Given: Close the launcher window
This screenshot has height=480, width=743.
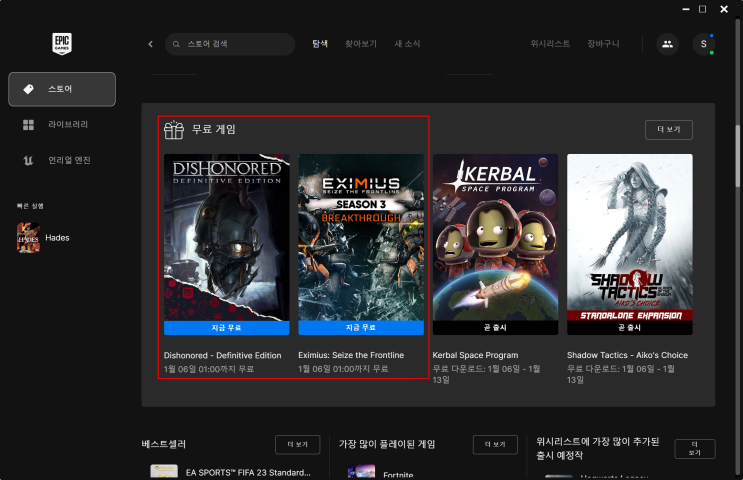Looking at the screenshot, I should (x=724, y=9).
